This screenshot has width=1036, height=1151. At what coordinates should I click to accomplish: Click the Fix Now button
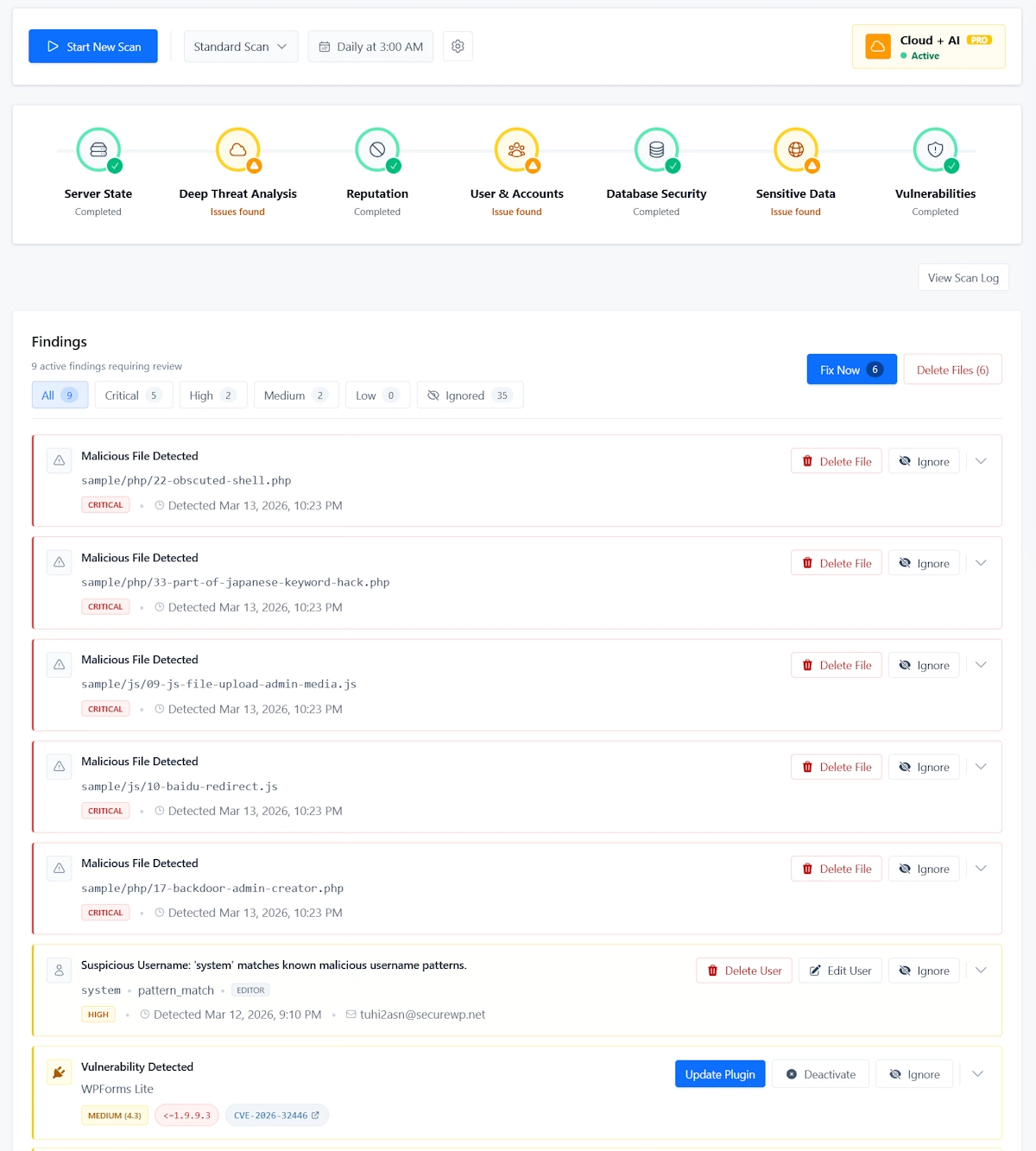pos(852,370)
